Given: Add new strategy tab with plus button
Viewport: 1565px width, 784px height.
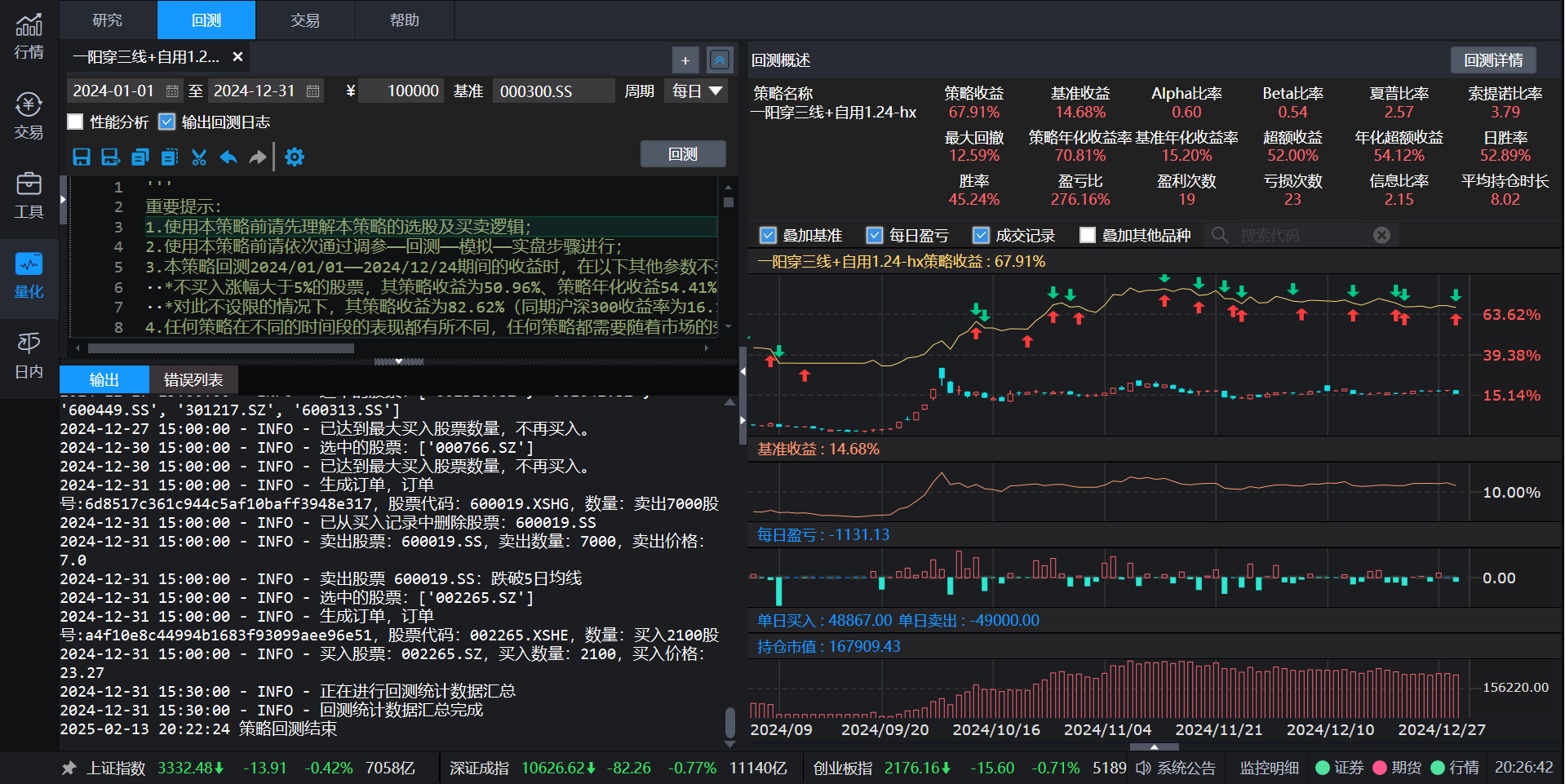Looking at the screenshot, I should click(685, 60).
